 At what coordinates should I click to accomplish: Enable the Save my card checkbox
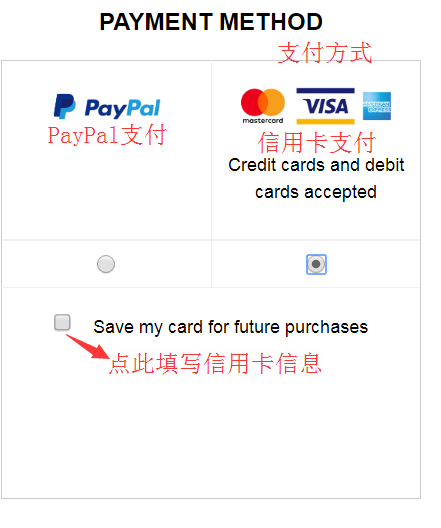62,322
